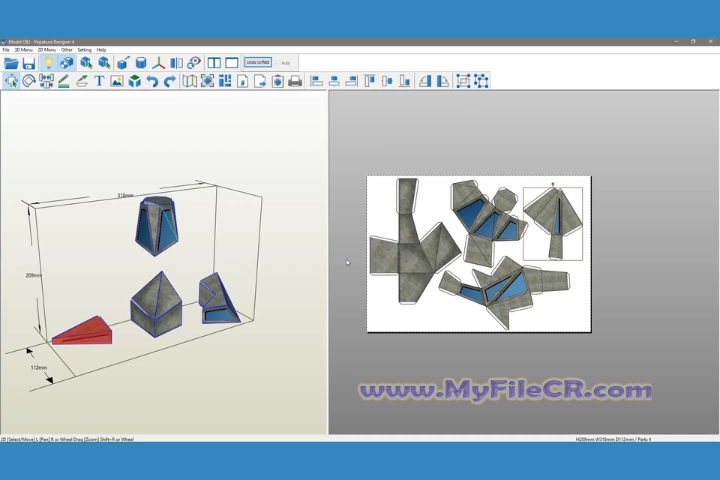Align selected parts to horizontal center
Screen dimensions: 720x480
334,81
